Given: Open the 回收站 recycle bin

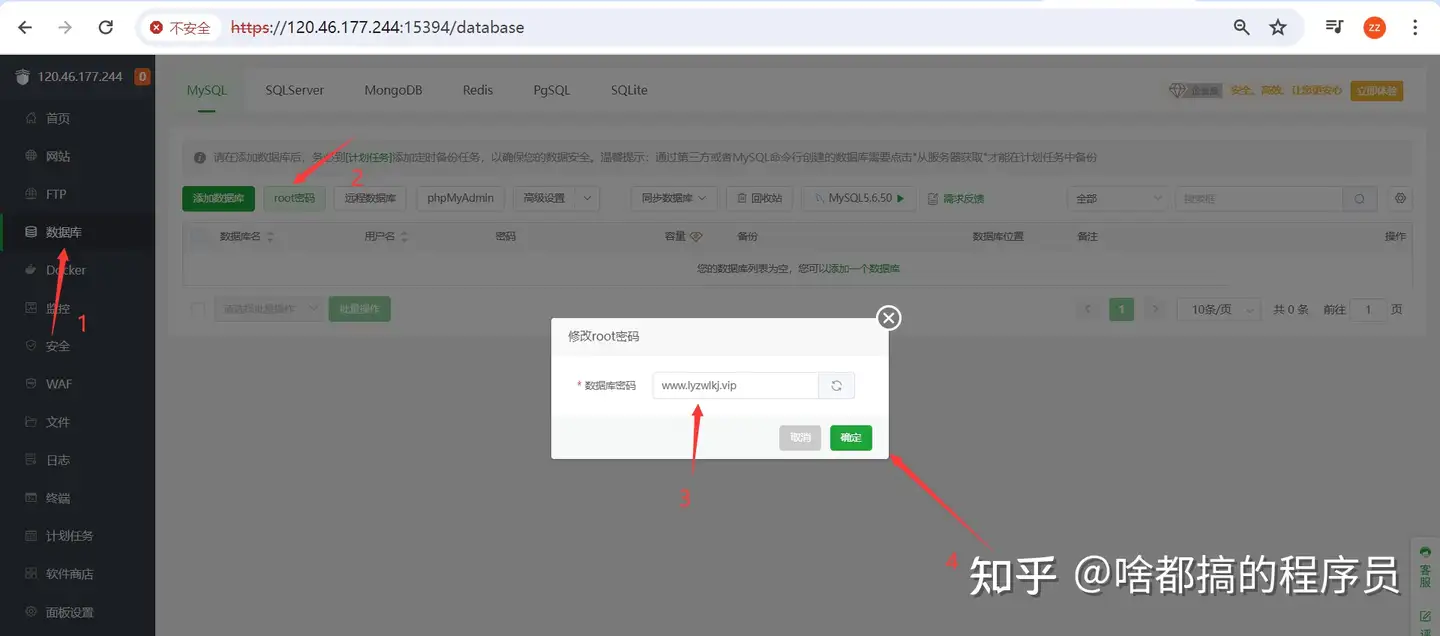Looking at the screenshot, I should [x=760, y=198].
